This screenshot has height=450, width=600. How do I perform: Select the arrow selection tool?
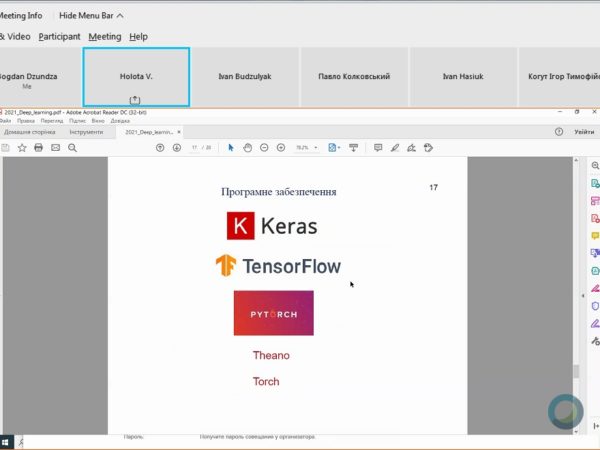pyautogui.click(x=231, y=147)
